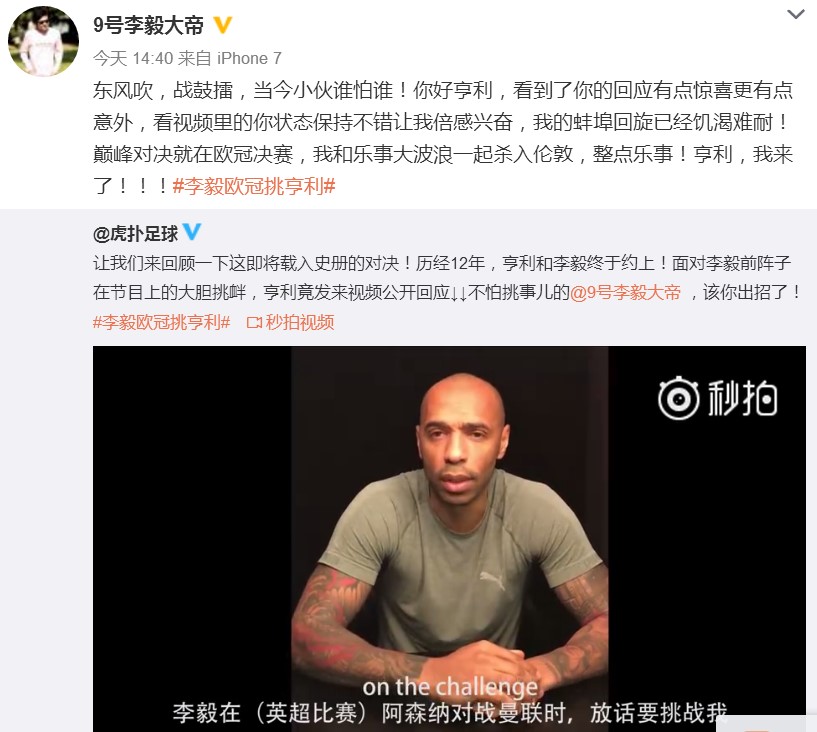
Task: Open hashtag #李毅欧冠挑亨利# in reposted text
Action: coord(162,322)
